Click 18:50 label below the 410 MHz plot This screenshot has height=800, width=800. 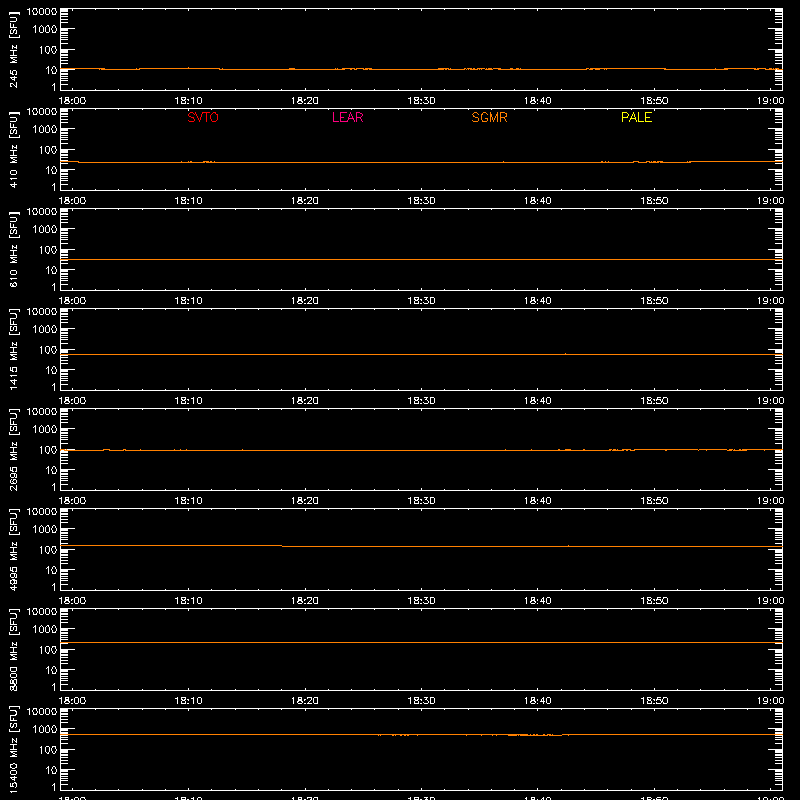[x=654, y=201]
